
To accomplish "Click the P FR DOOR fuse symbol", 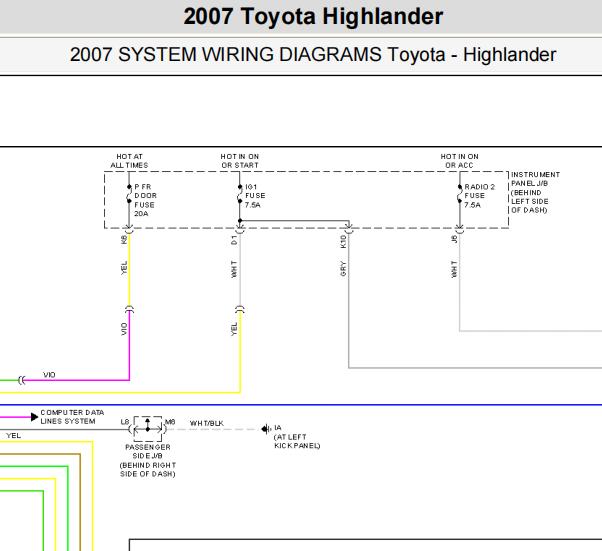I will [x=129, y=194].
